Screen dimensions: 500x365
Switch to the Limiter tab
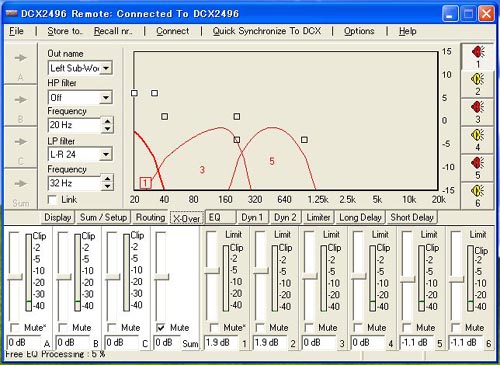(318, 217)
